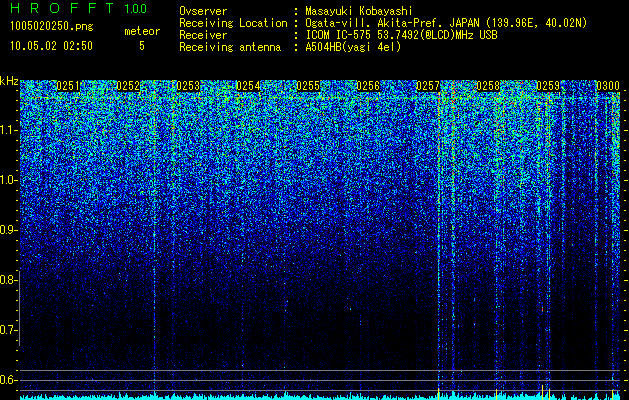Click the Receiving antenna label

coord(230,47)
